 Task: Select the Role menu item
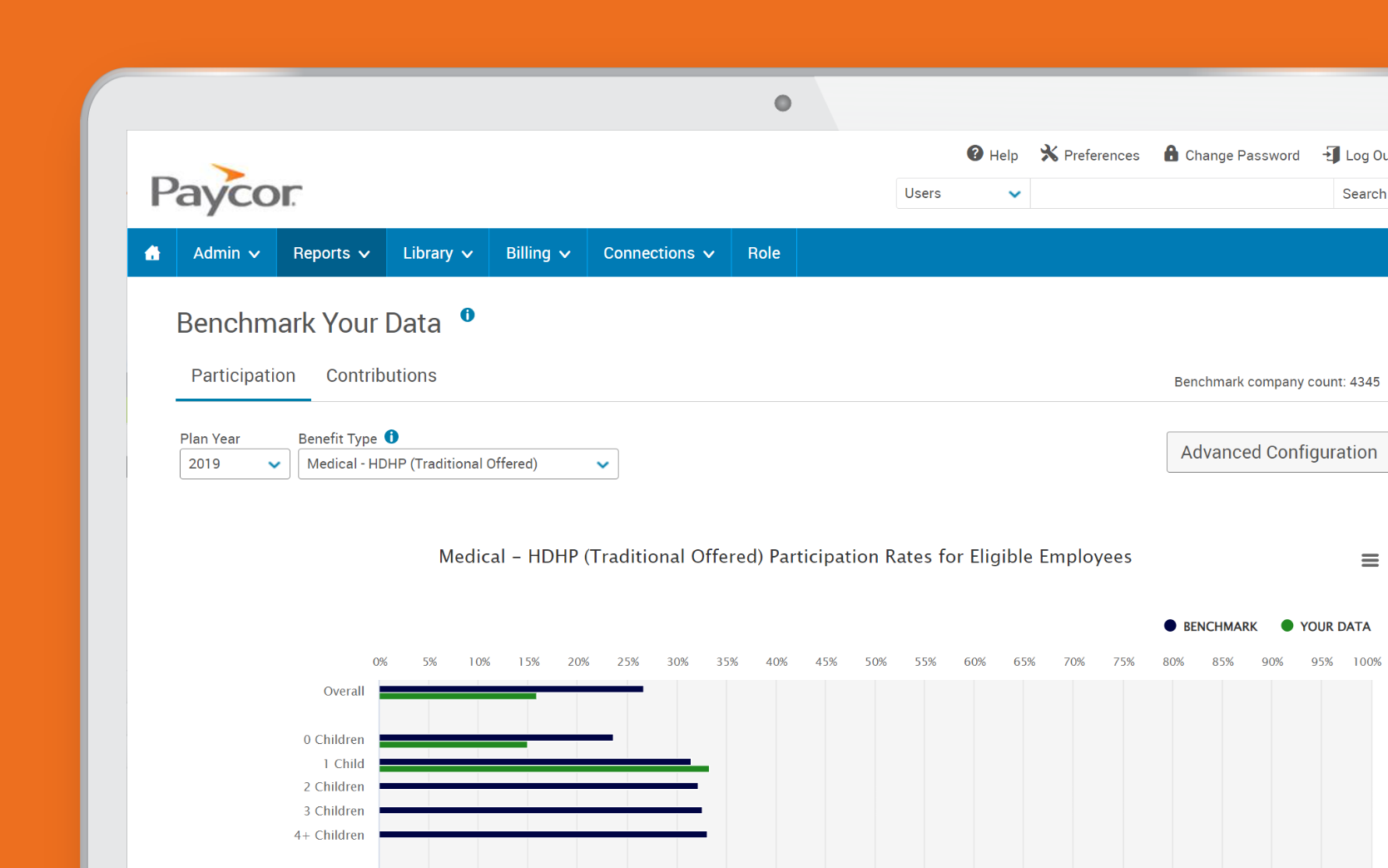(x=764, y=253)
